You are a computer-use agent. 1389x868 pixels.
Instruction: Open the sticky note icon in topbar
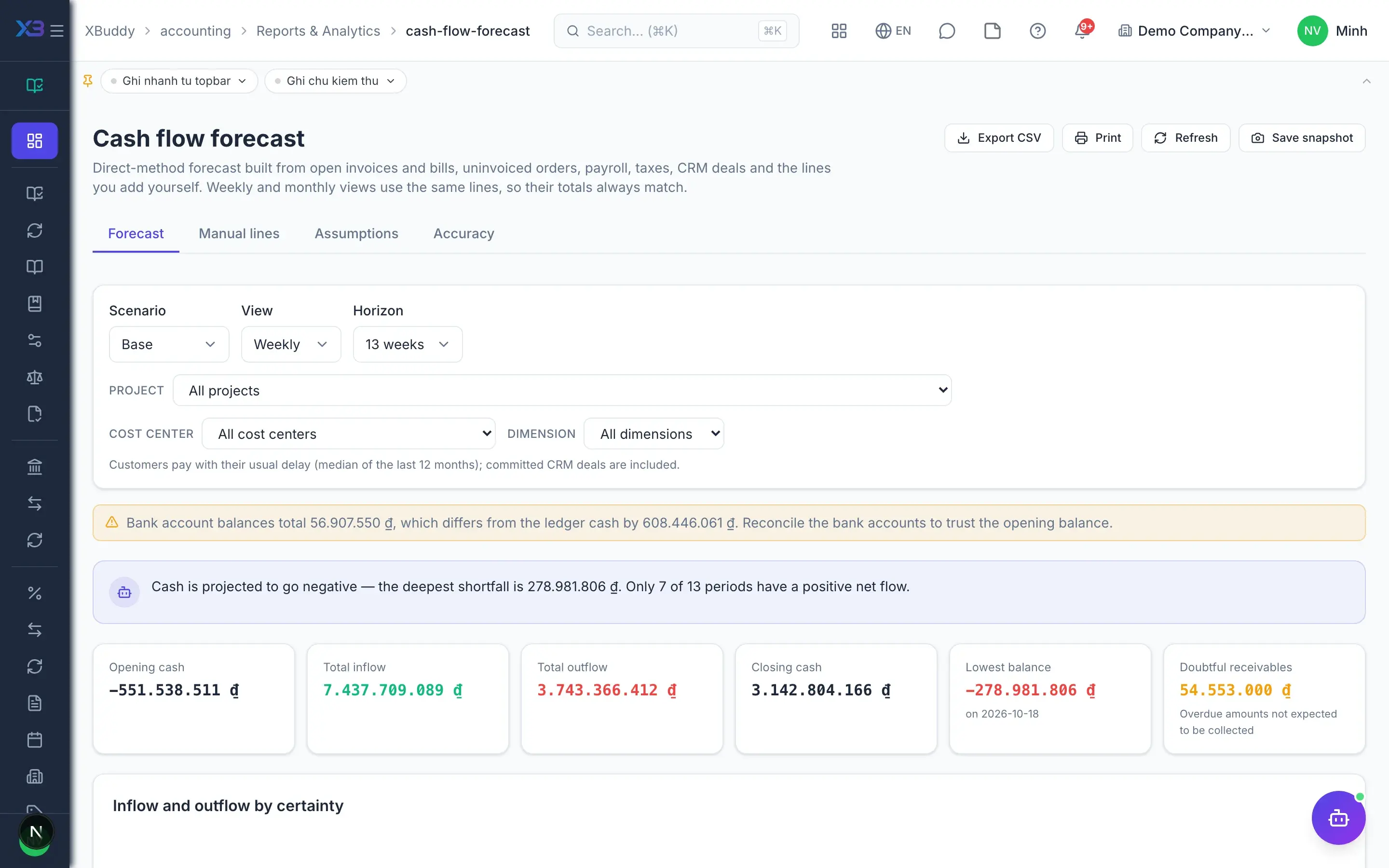pyautogui.click(x=992, y=31)
